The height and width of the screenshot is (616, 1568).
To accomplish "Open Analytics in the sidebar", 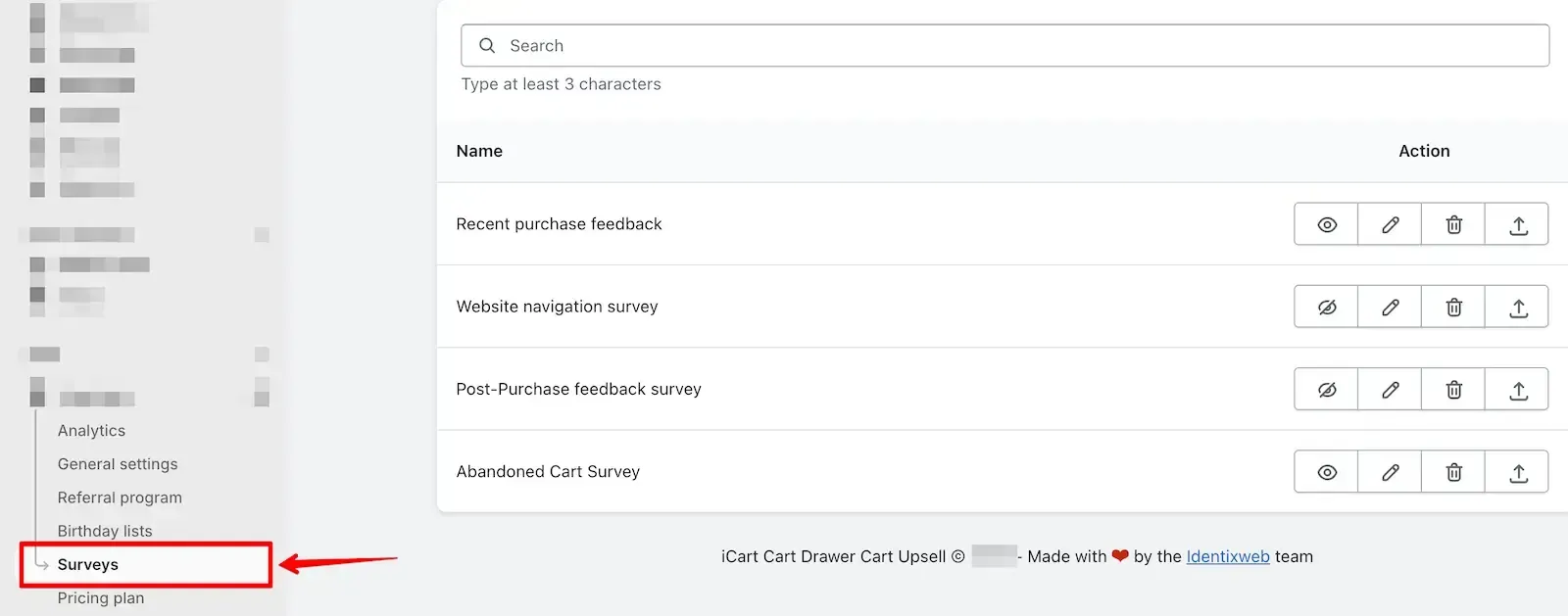I will coord(91,430).
